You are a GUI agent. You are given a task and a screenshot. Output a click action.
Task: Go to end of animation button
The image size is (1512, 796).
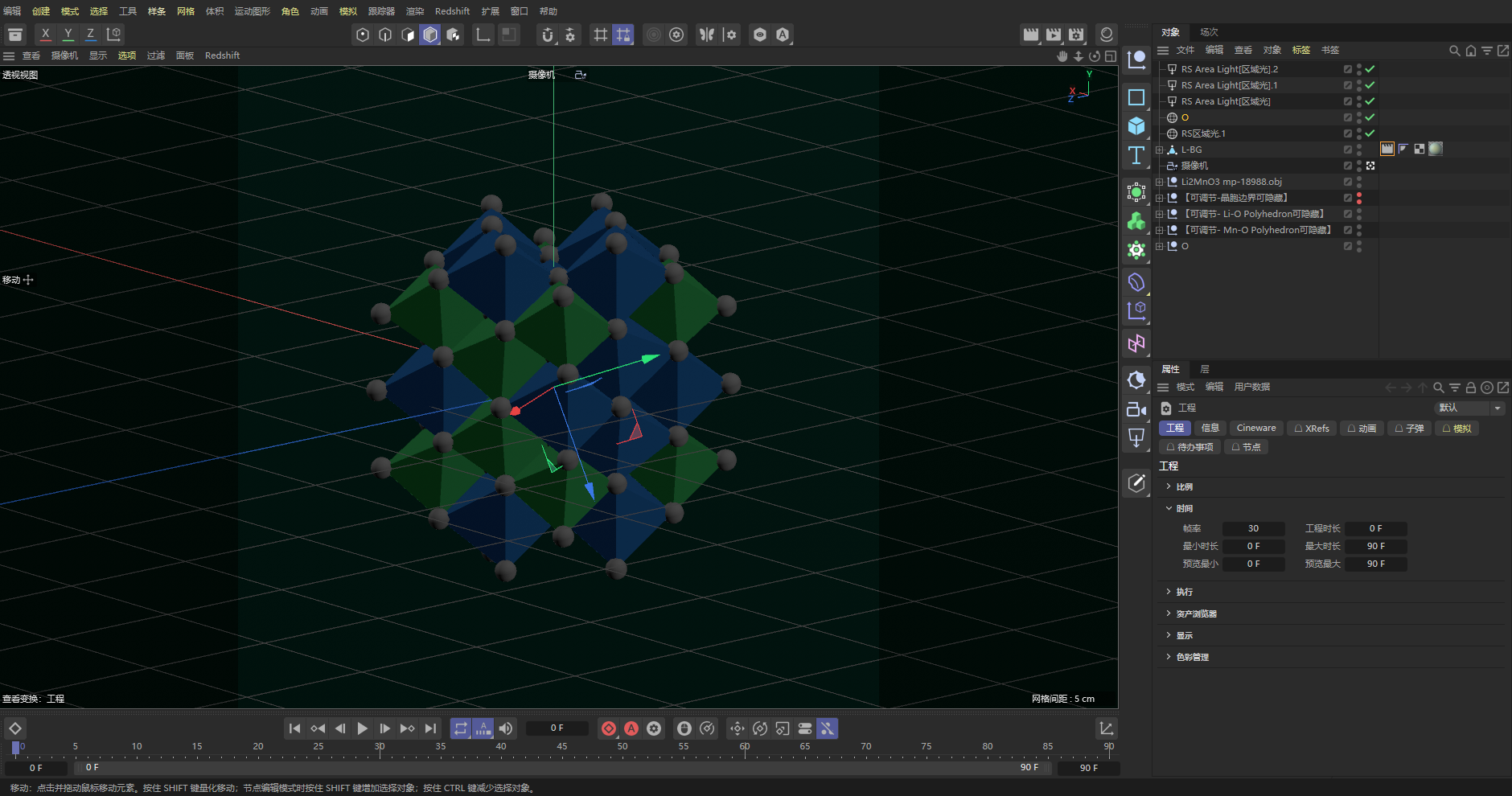click(430, 728)
